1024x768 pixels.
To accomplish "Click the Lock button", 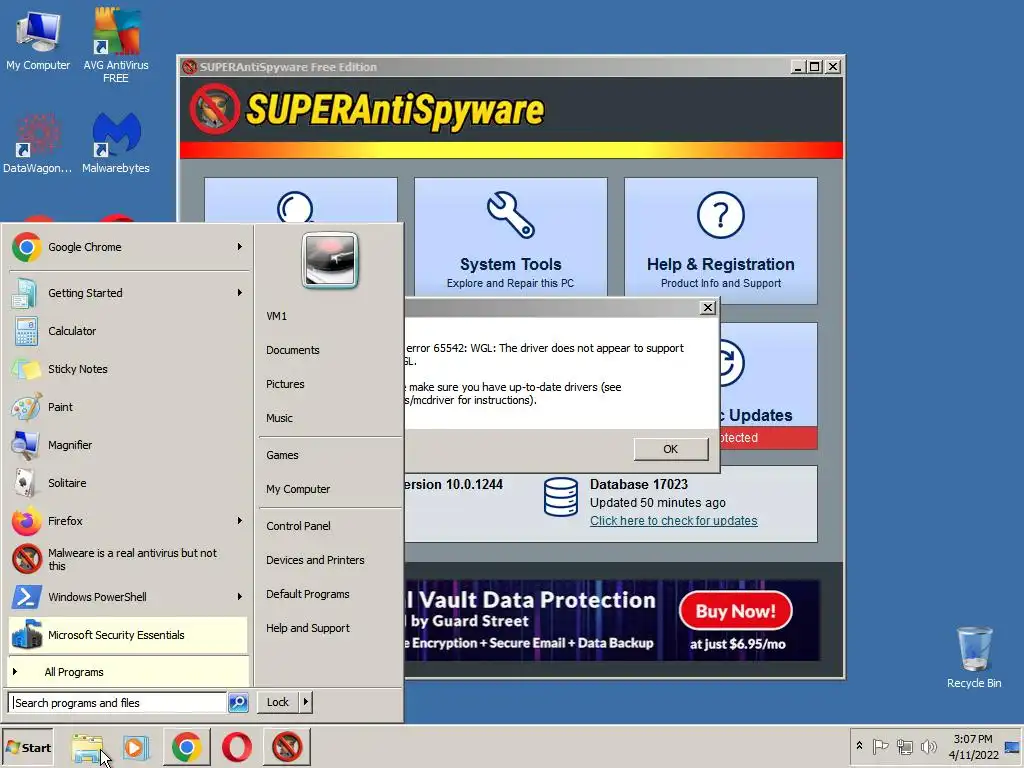I will pyautogui.click(x=278, y=702).
